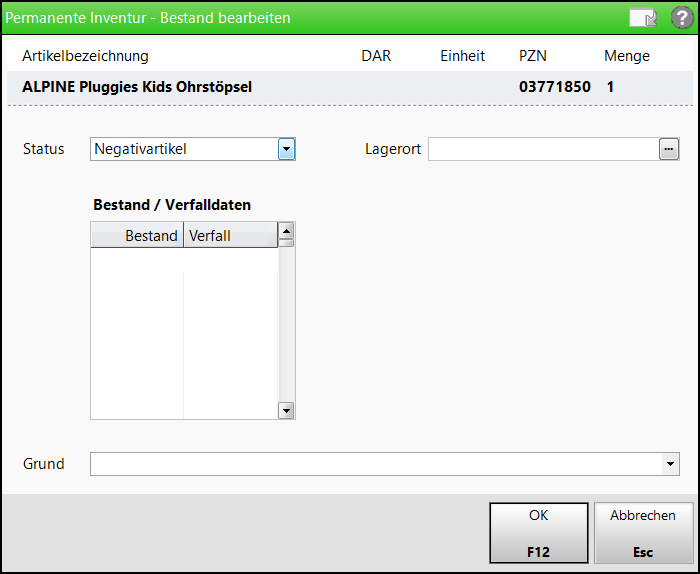Click the Lagerort field label
The width and height of the screenshot is (700, 574).
(393, 149)
